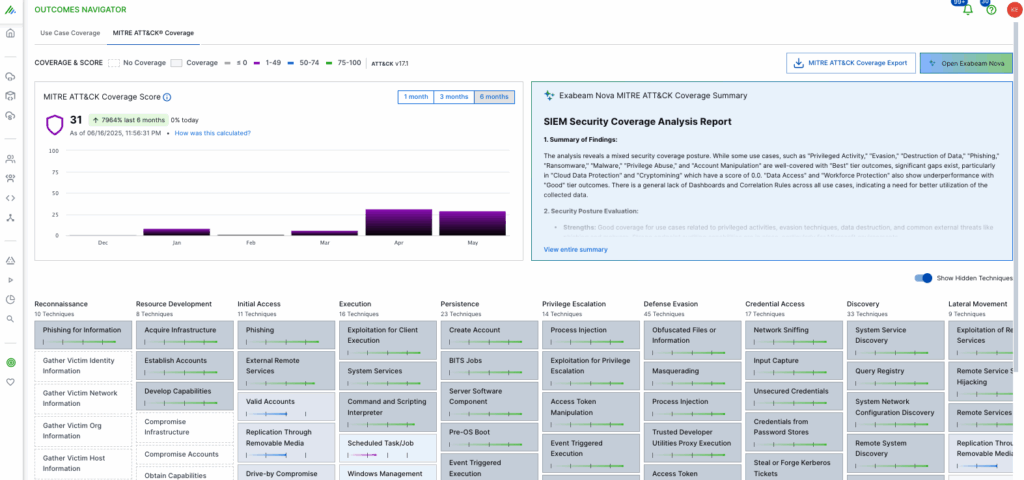Image resolution: width=1024 pixels, height=480 pixels.
Task: Select the 1 month time range
Action: tap(416, 97)
